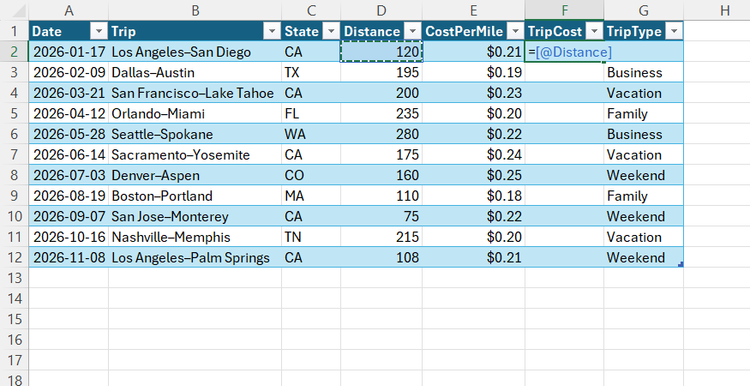Screen dimensions: 750x386
Task: Open the Trip column filter dropdown
Action: (x=272, y=32)
